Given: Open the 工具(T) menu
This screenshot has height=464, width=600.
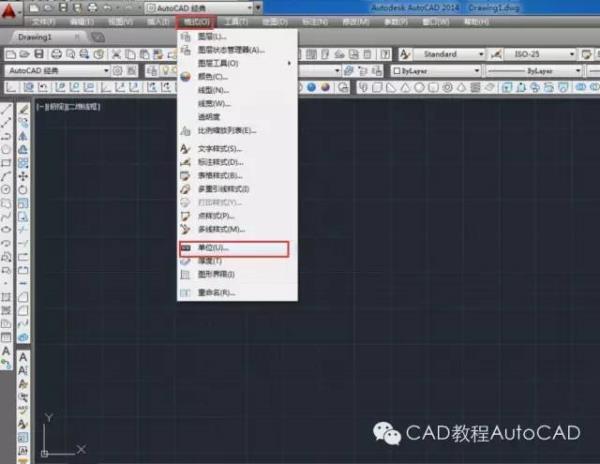Looking at the screenshot, I should click(236, 22).
